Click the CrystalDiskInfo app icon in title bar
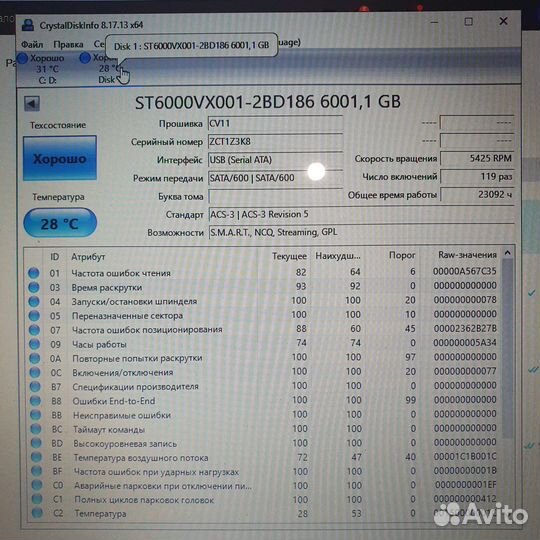540x540 pixels. coord(28,25)
